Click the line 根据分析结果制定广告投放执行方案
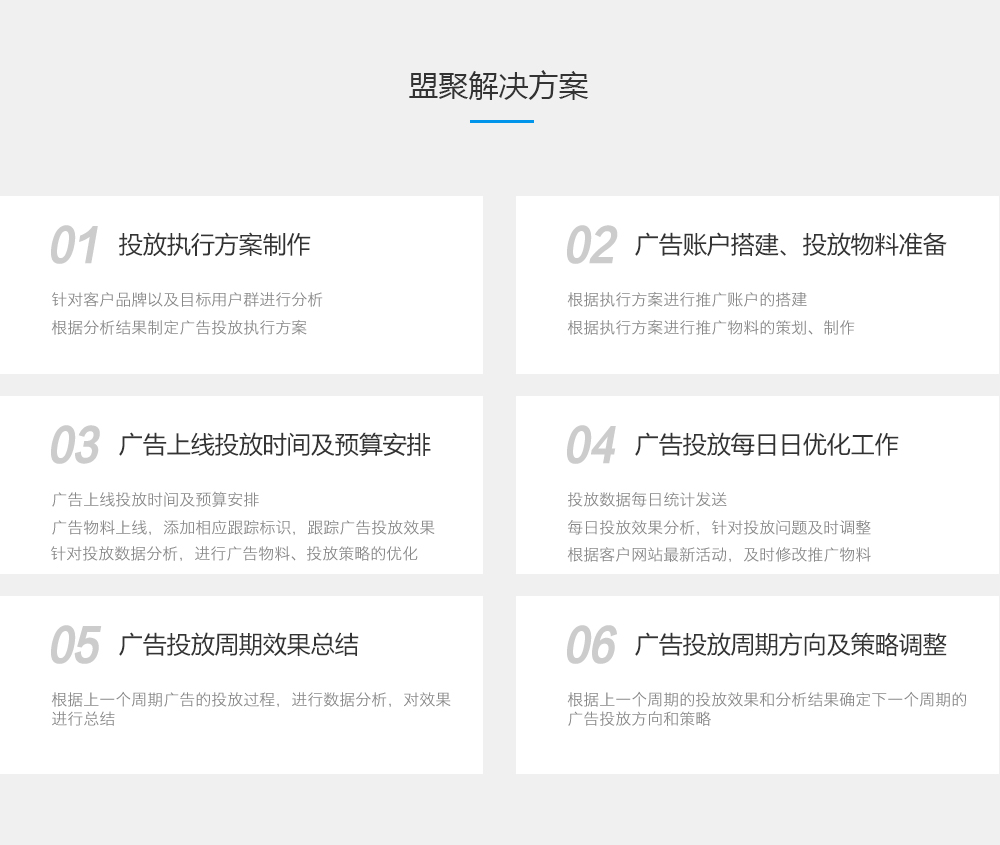This screenshot has width=1000, height=845. (x=179, y=328)
